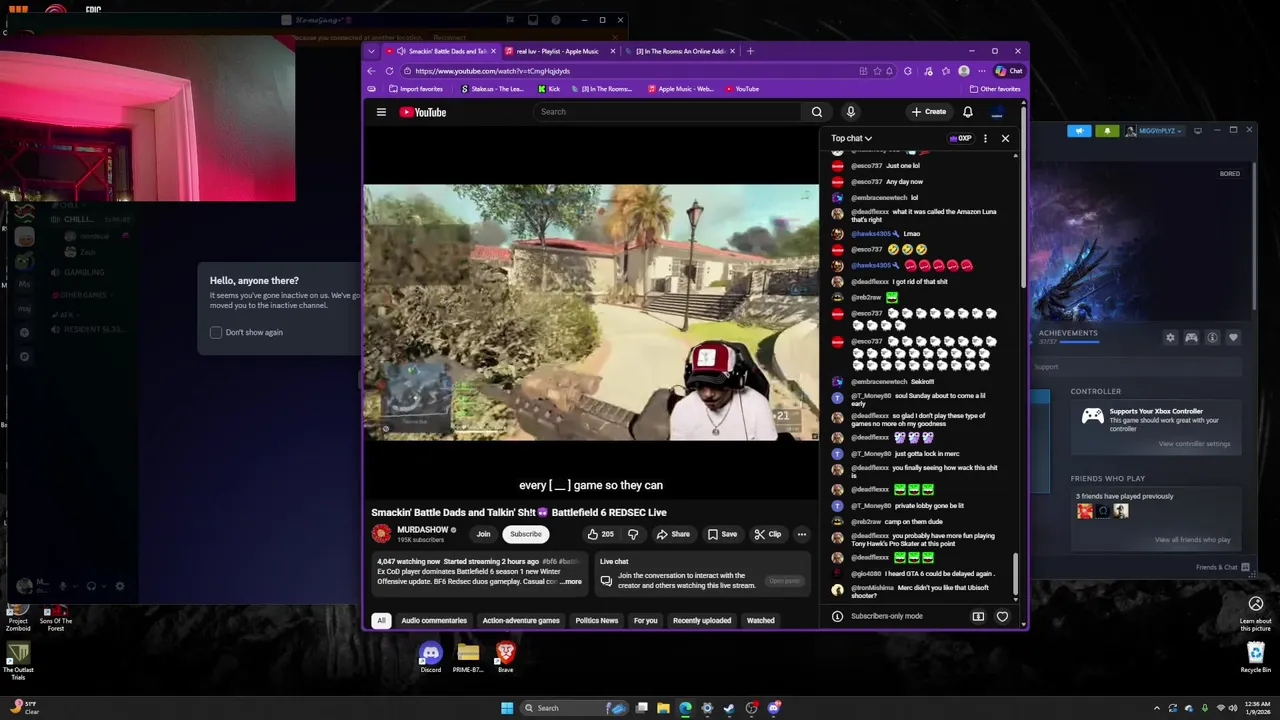Click the YouTube Create button

tap(929, 112)
